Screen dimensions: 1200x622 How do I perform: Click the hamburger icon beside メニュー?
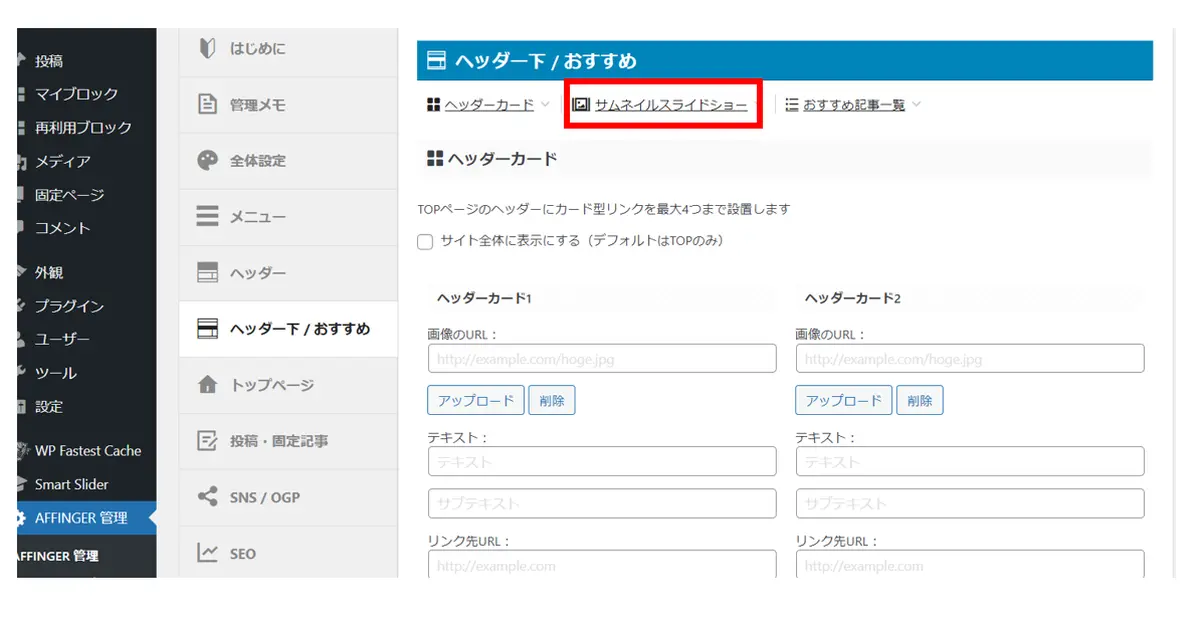[x=207, y=217]
